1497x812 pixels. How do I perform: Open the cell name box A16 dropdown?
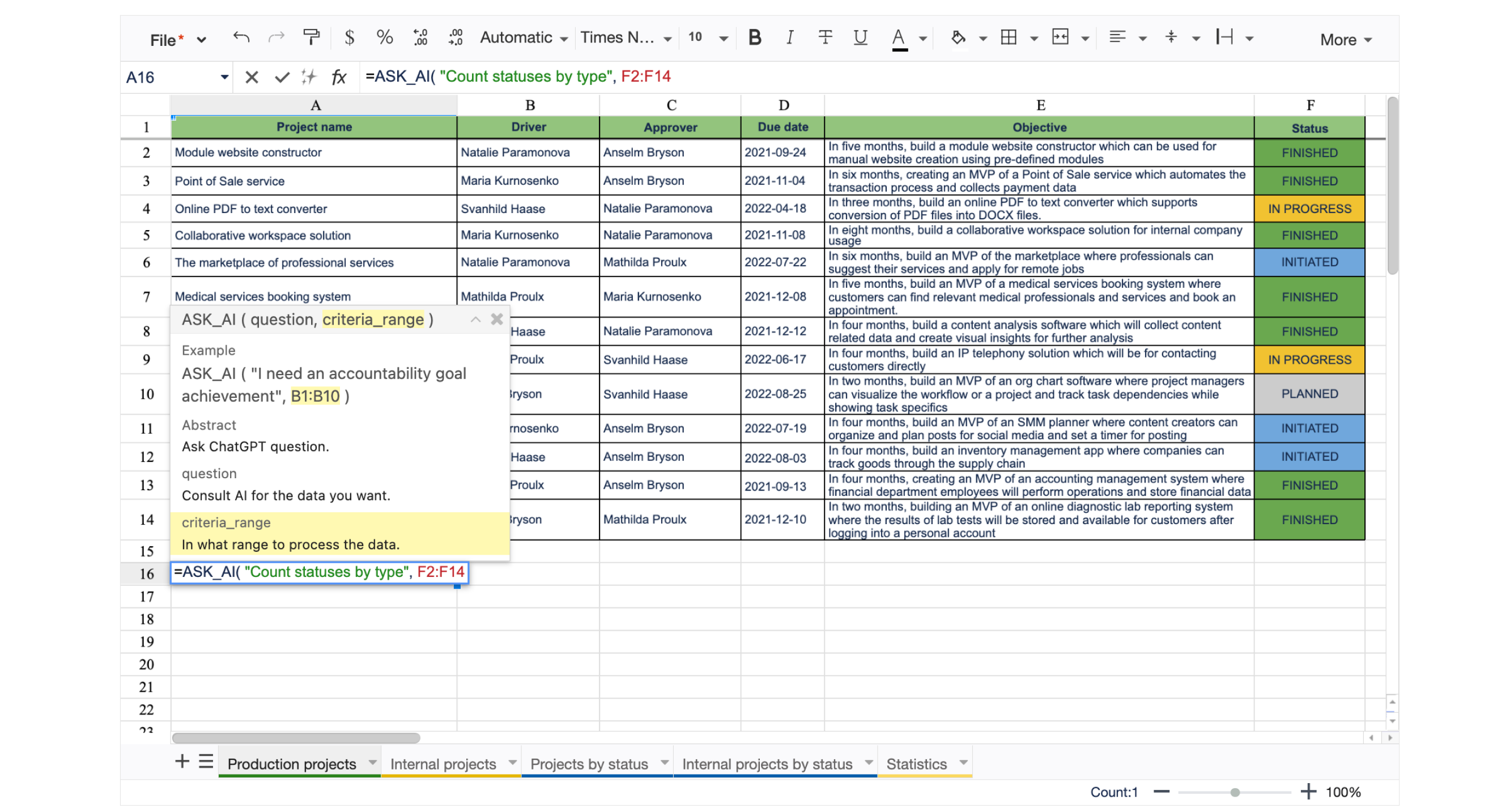coord(224,76)
